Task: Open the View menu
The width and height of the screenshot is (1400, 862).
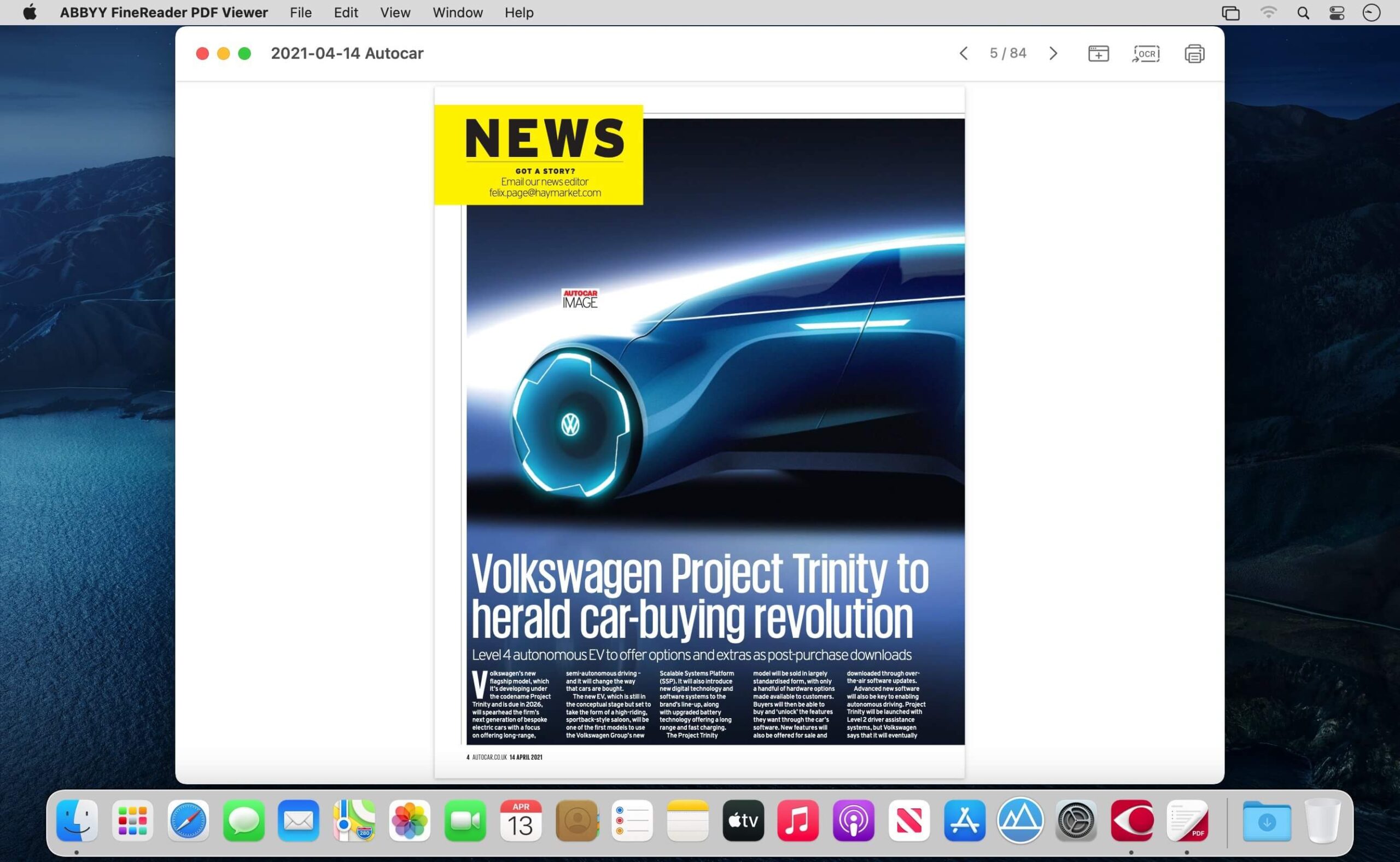Action: coord(394,13)
